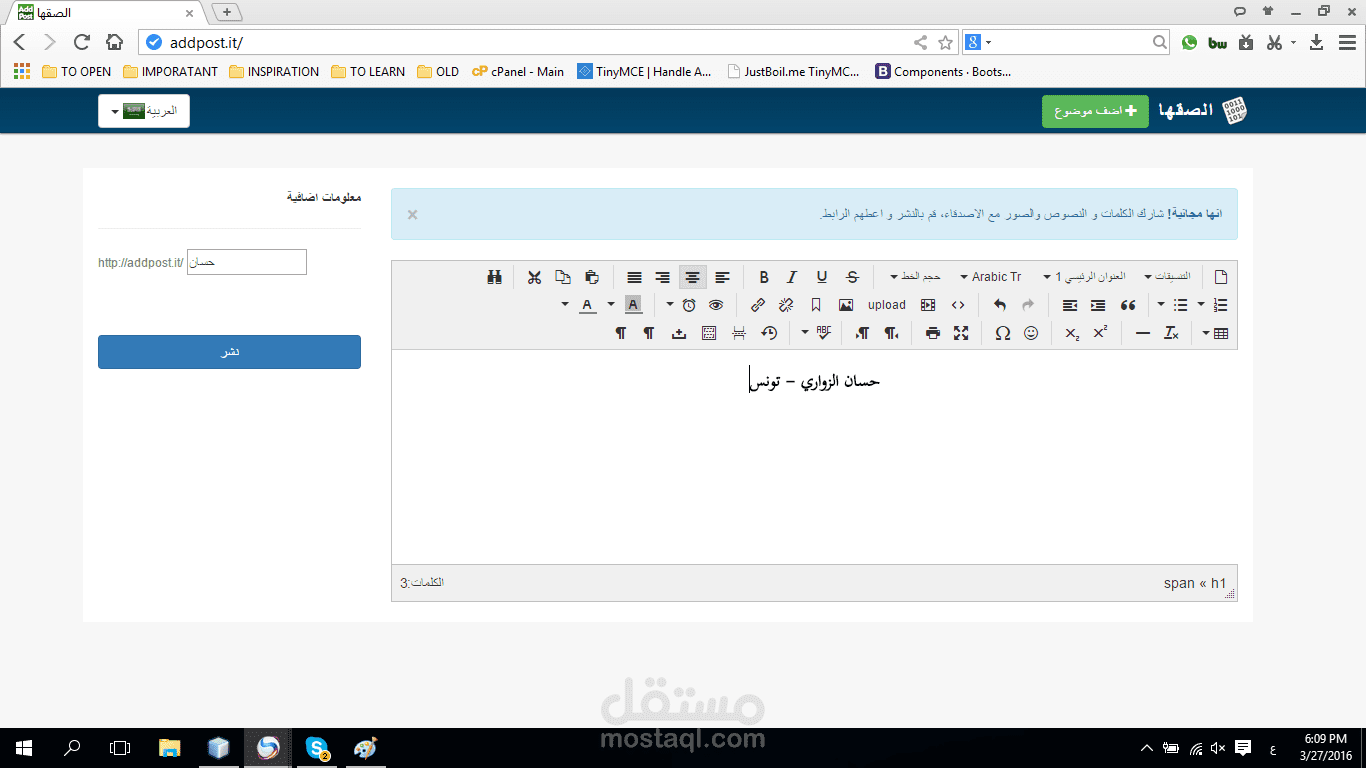Open the cPanel - Main bookmark
Image resolution: width=1366 pixels, height=768 pixels.
[x=518, y=72]
